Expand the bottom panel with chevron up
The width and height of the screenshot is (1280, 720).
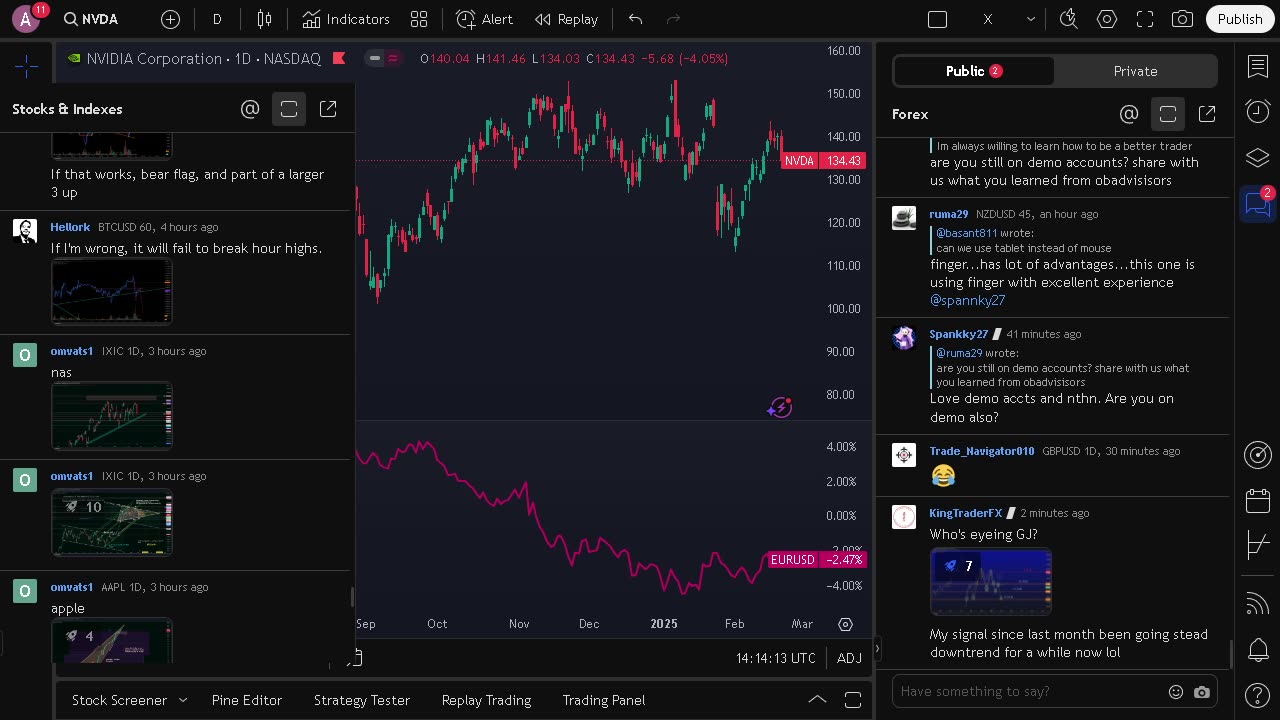click(x=817, y=700)
